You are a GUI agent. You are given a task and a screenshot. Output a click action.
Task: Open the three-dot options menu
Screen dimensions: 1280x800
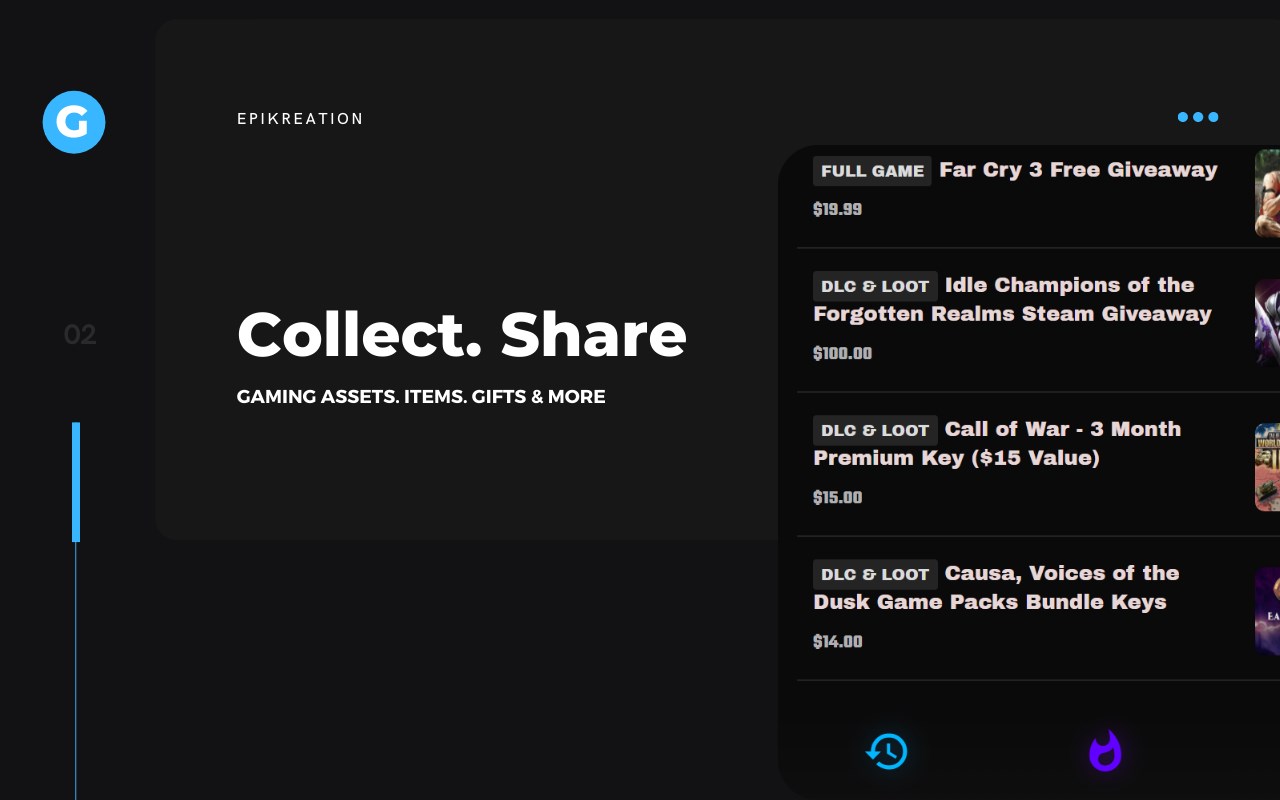coord(1197,117)
